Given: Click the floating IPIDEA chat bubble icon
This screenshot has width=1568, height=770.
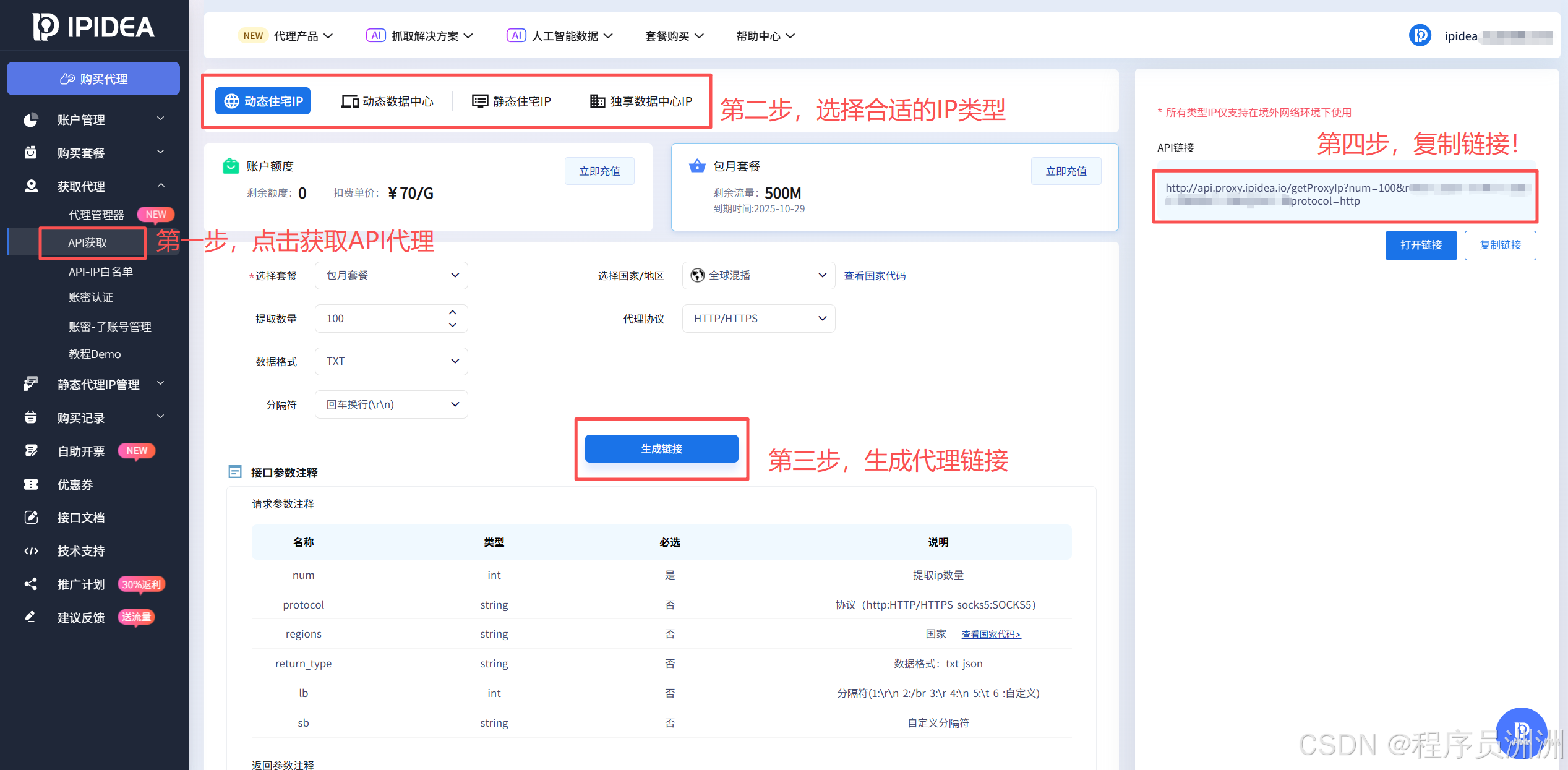Looking at the screenshot, I should tap(1521, 732).
